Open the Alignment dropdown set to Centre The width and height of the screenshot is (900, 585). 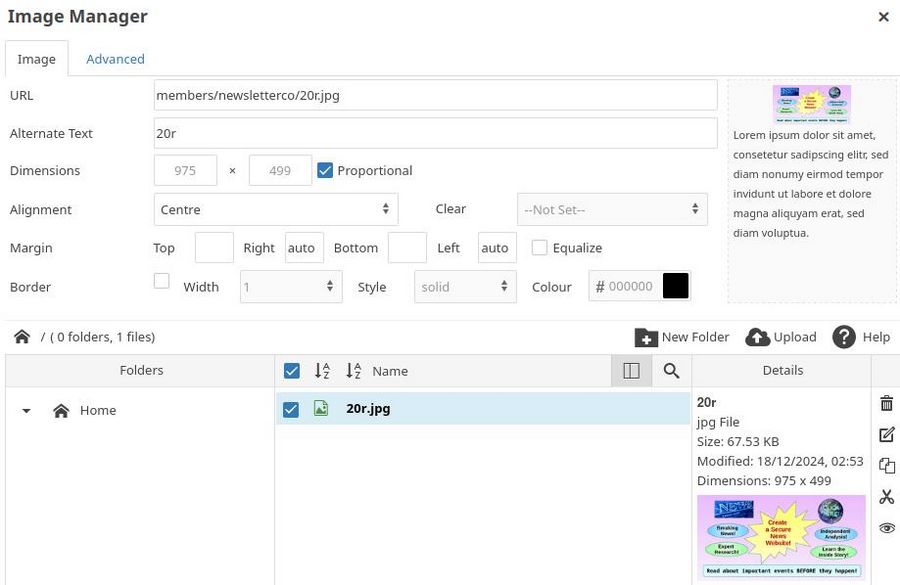pyautogui.click(x=276, y=209)
